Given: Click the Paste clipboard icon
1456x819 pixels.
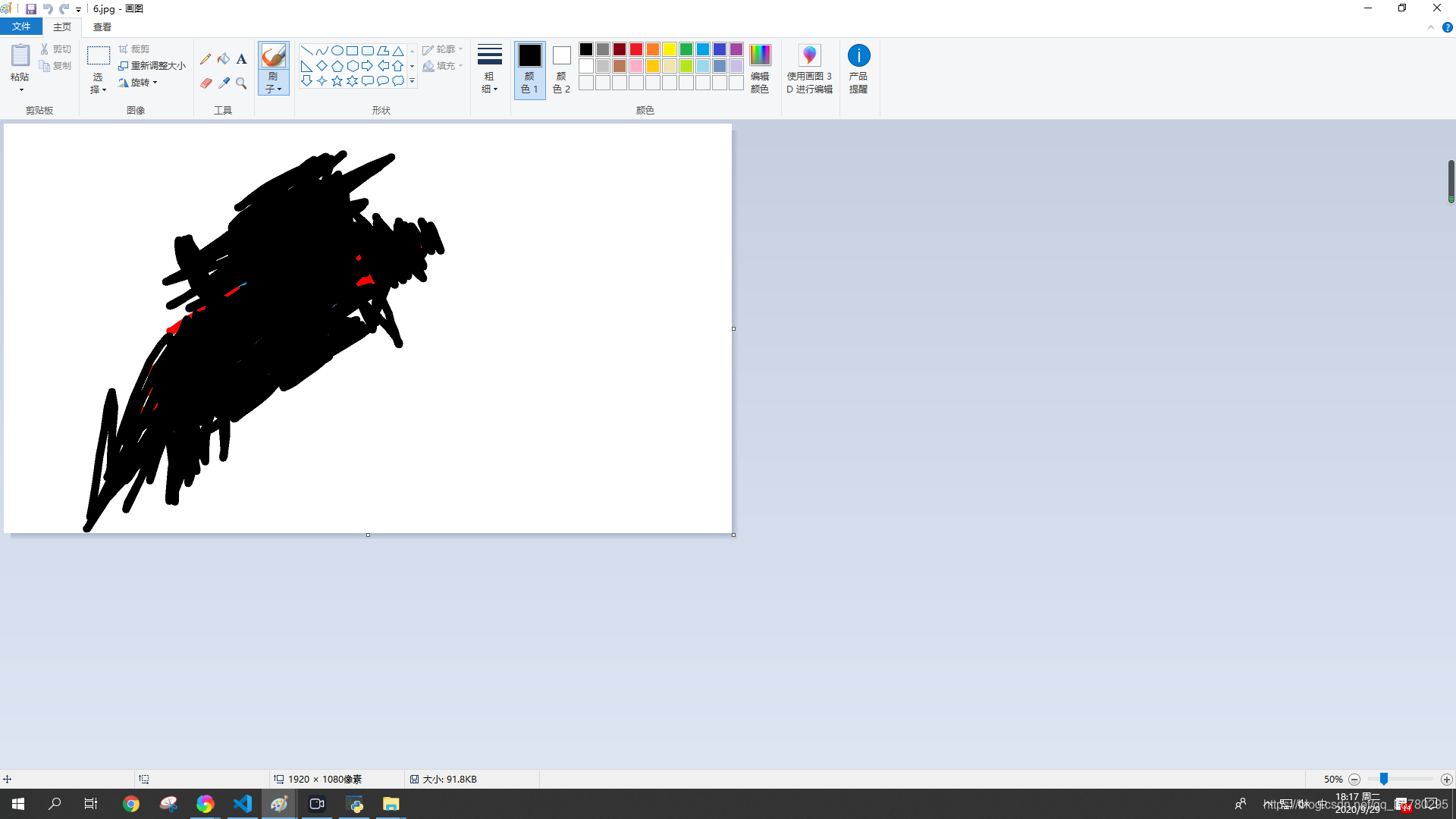Looking at the screenshot, I should 20,56.
